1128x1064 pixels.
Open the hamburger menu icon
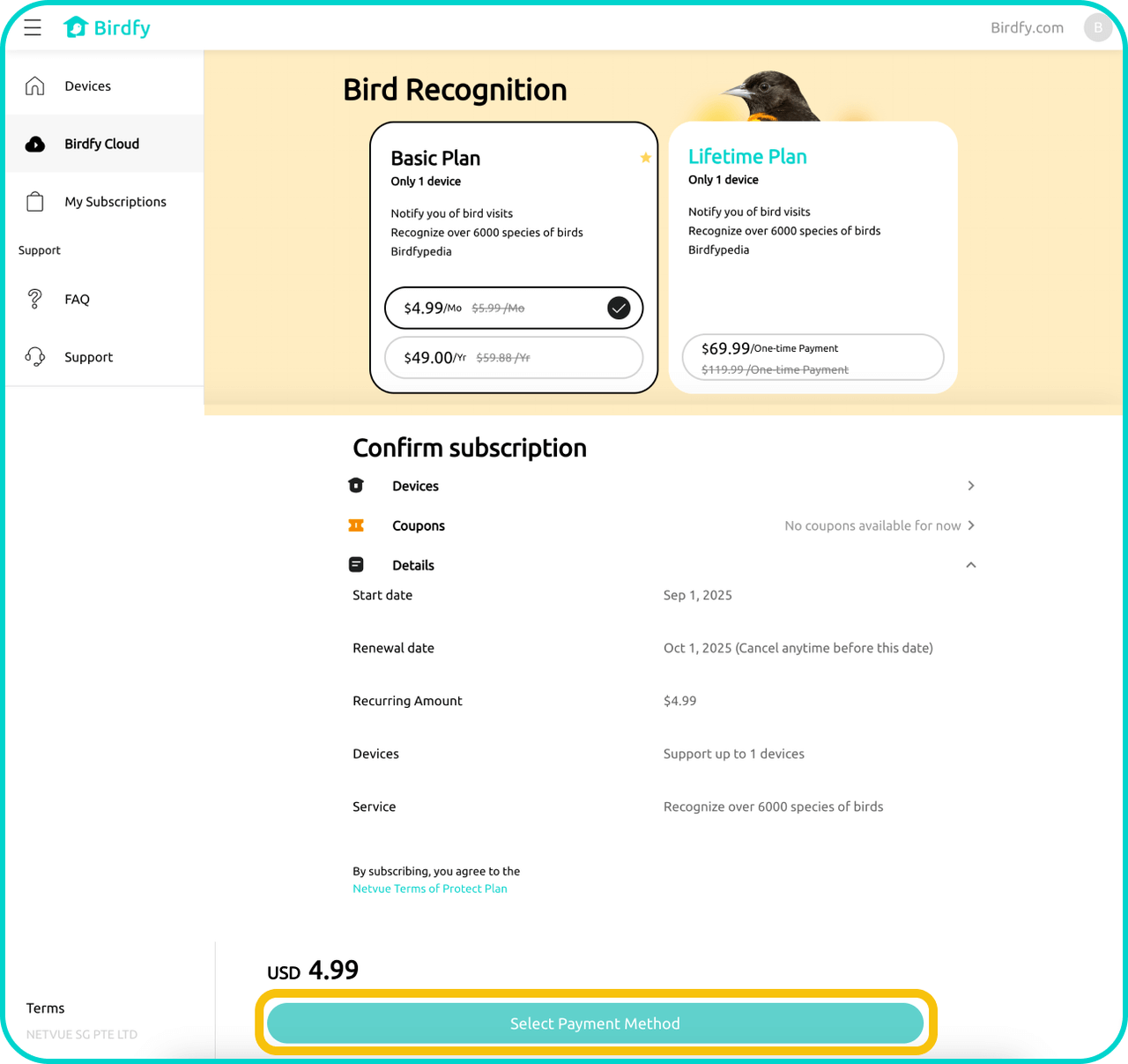(x=33, y=28)
